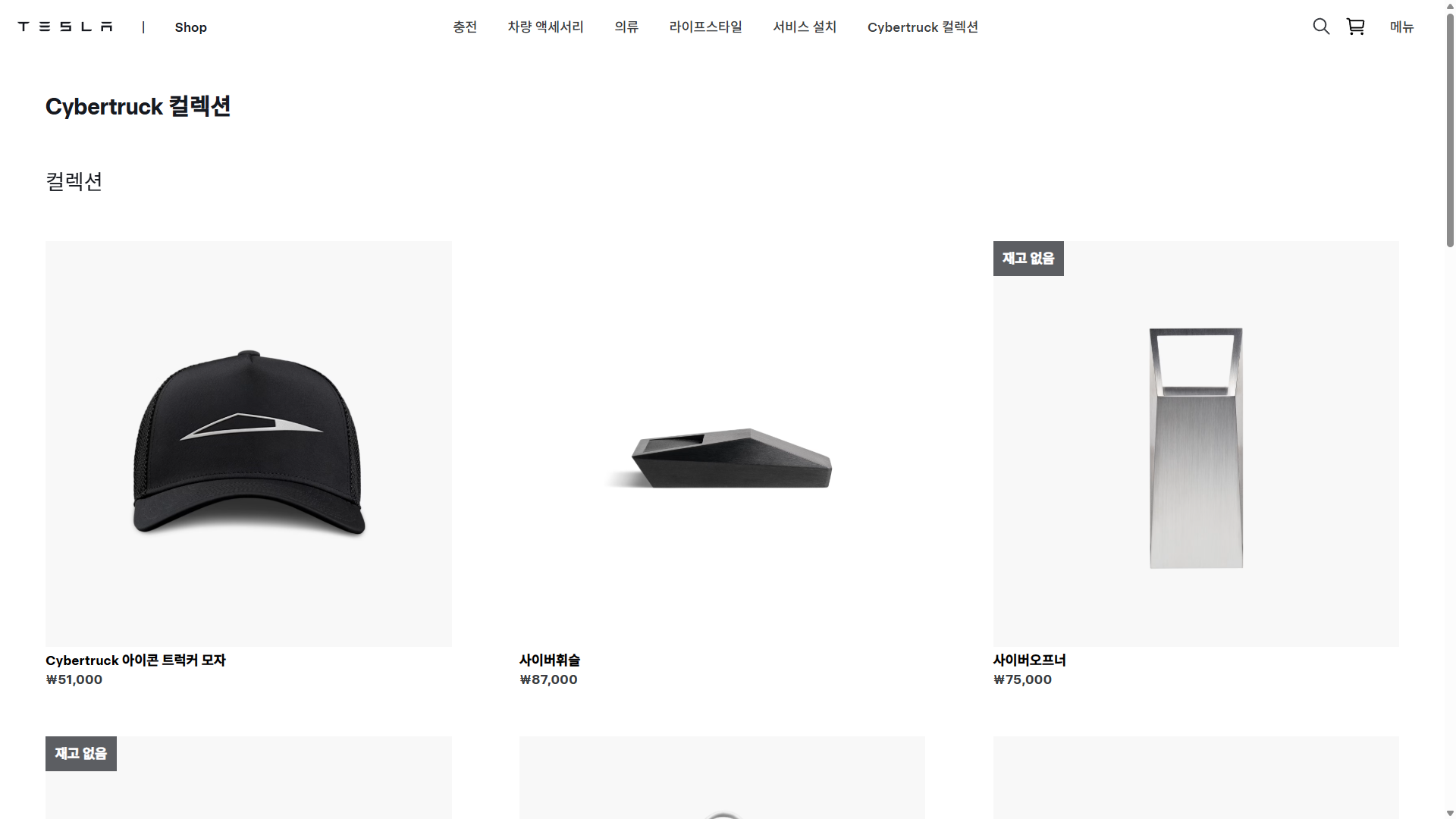
Task: Click the Tesla logo
Action: pos(65,27)
